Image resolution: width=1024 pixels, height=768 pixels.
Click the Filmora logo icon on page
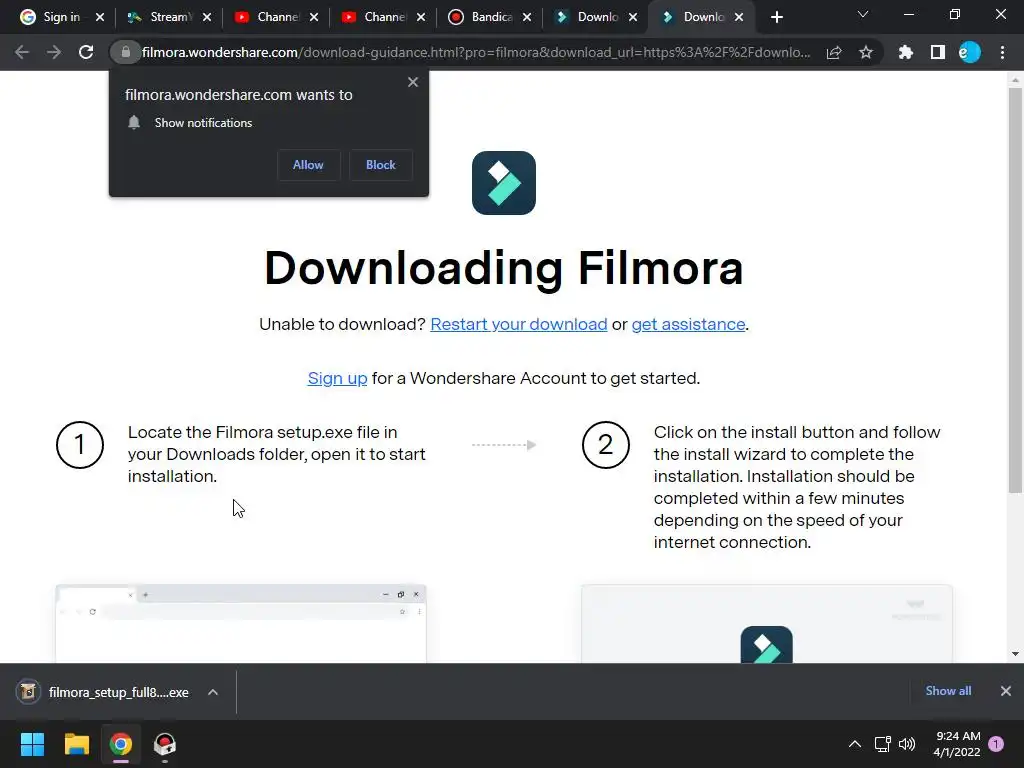[504, 183]
